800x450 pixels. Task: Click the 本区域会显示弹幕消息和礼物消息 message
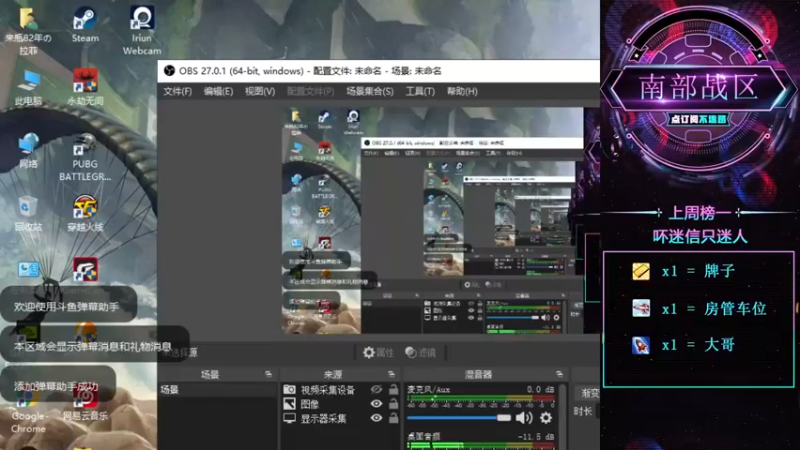click(94, 346)
